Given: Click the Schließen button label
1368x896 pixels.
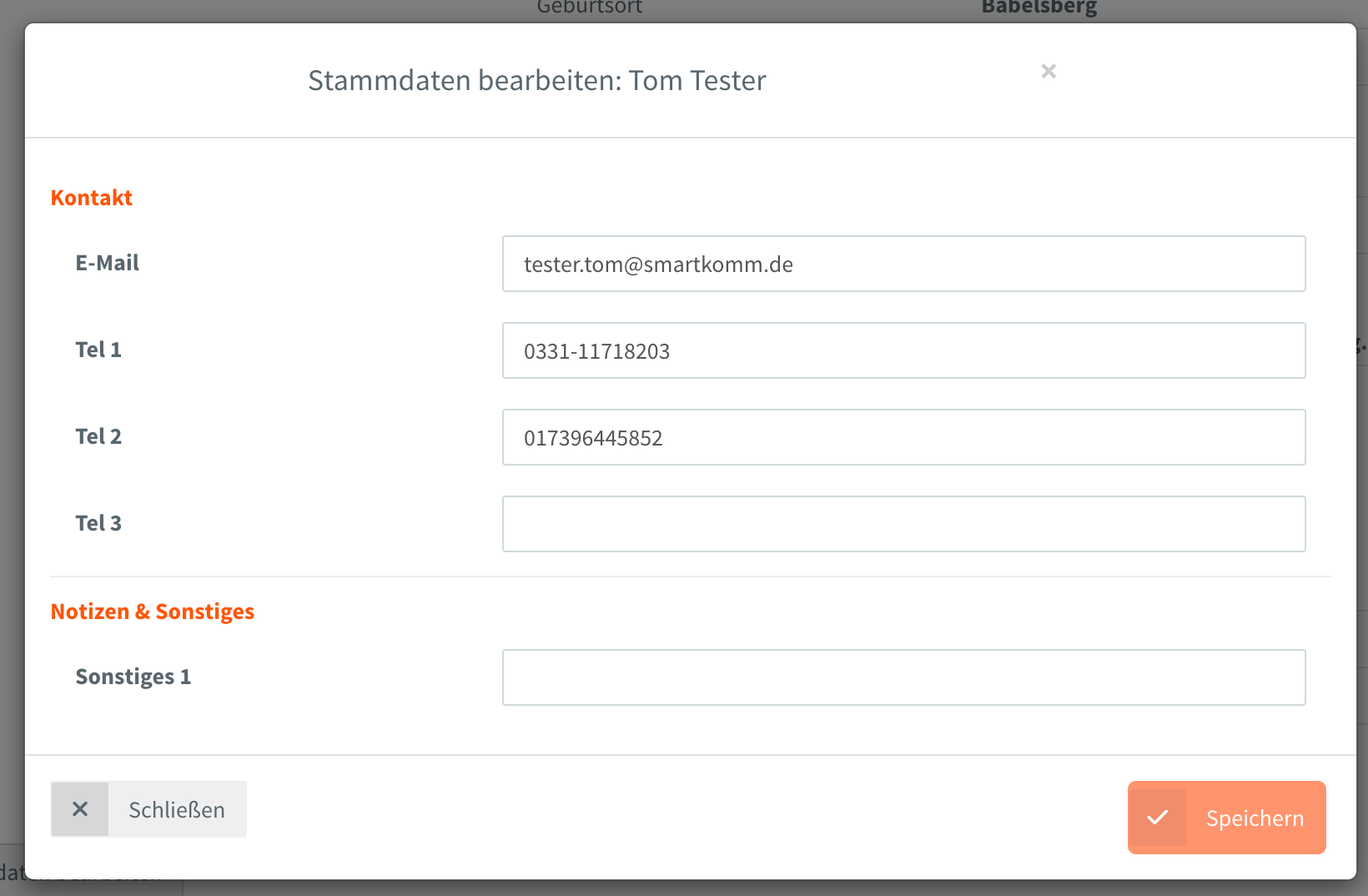Looking at the screenshot, I should (177, 810).
